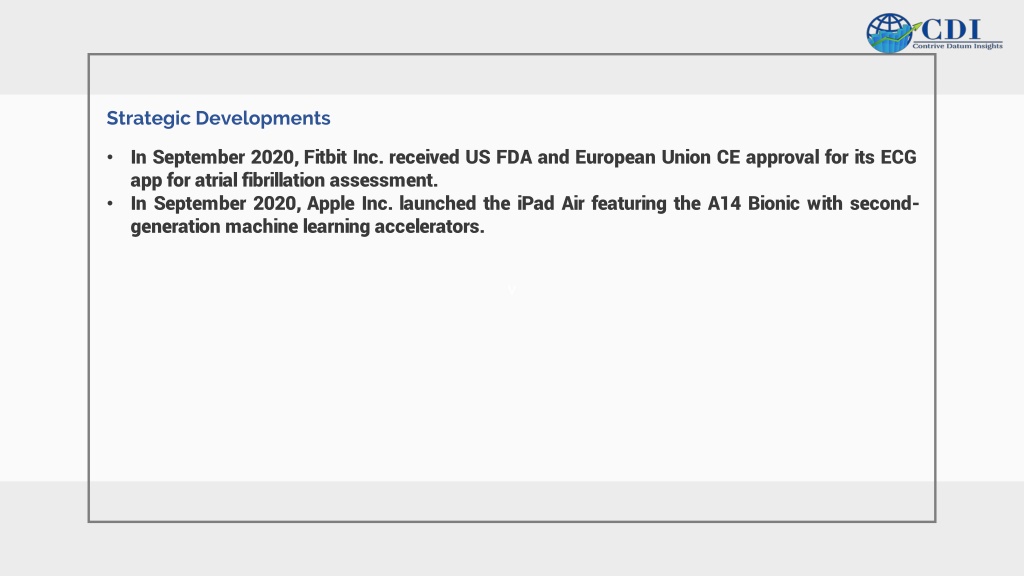
Task: Select the phrase machine learning accelerators
Action: click(x=355, y=227)
